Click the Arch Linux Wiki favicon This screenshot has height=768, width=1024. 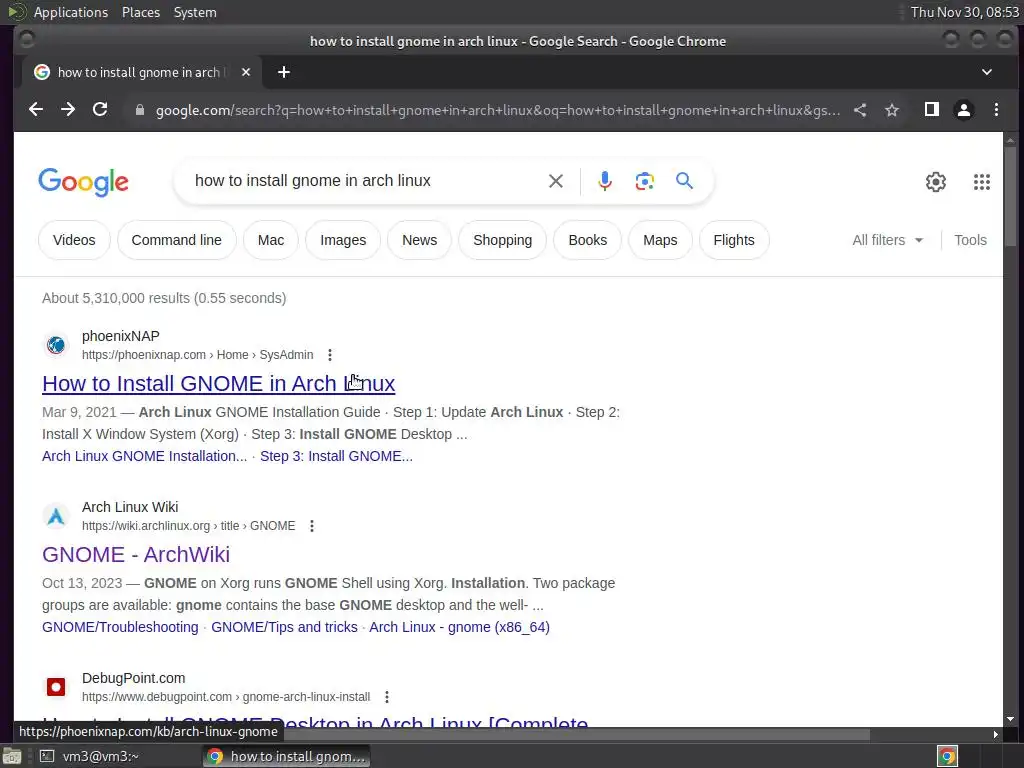point(56,516)
